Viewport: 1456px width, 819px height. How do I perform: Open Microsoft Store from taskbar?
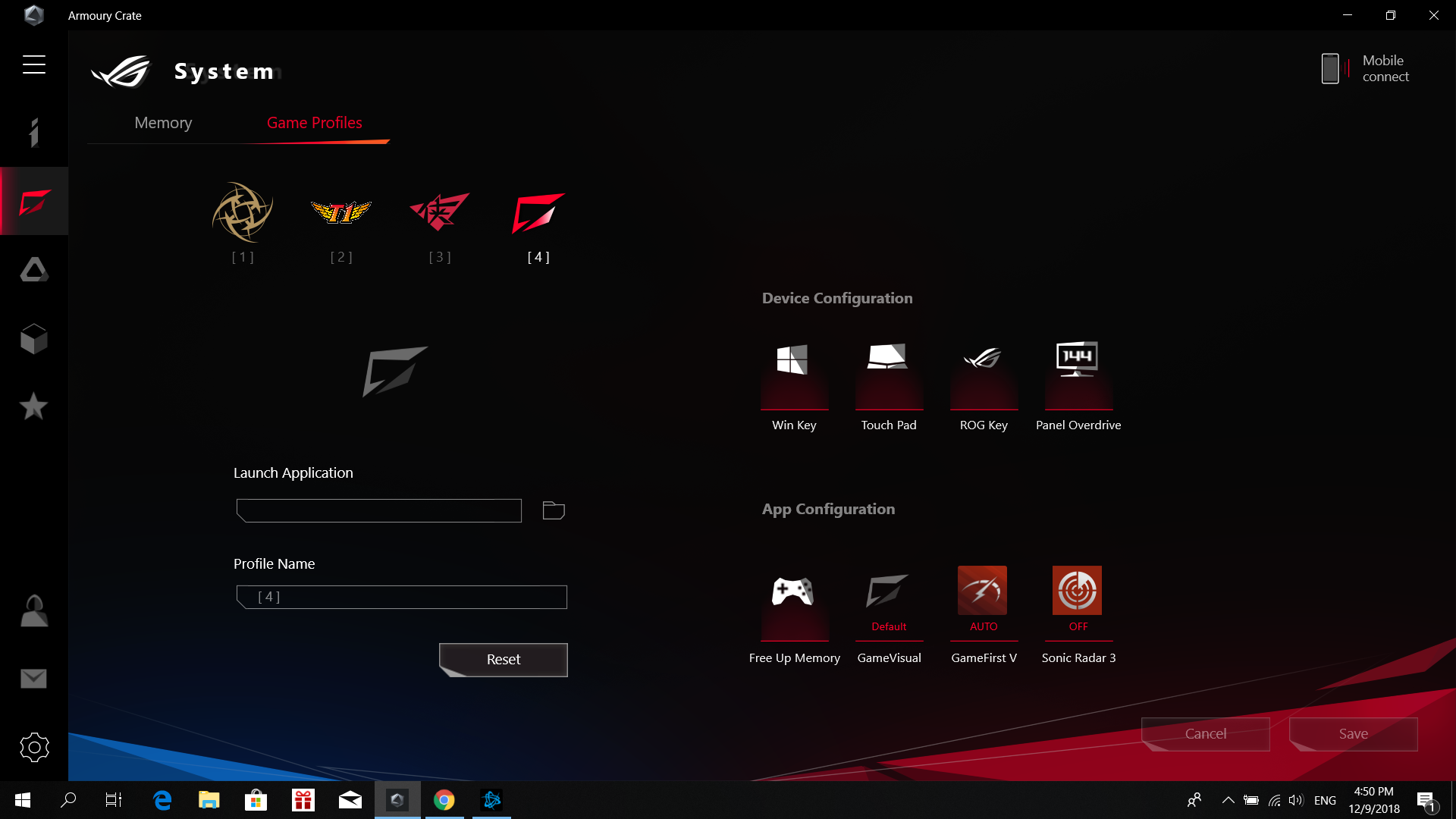tap(256, 800)
